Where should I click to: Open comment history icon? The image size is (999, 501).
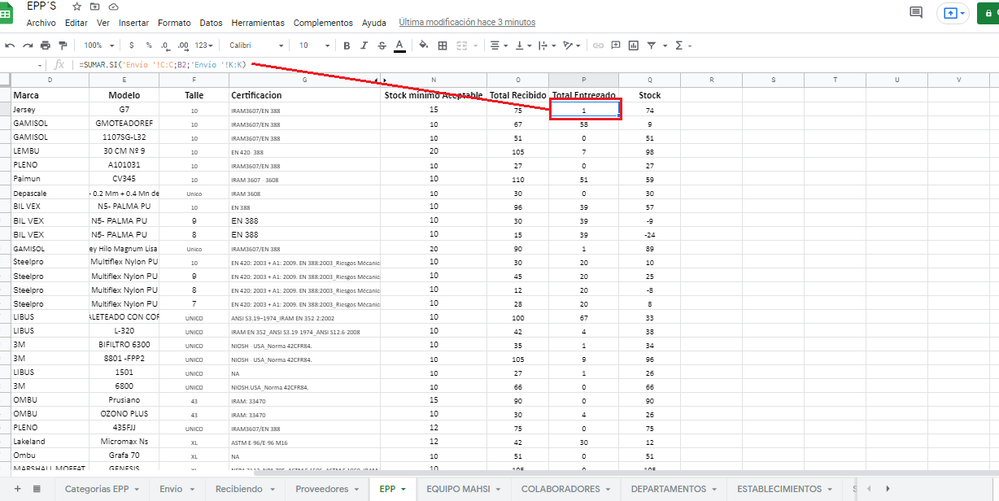[916, 12]
